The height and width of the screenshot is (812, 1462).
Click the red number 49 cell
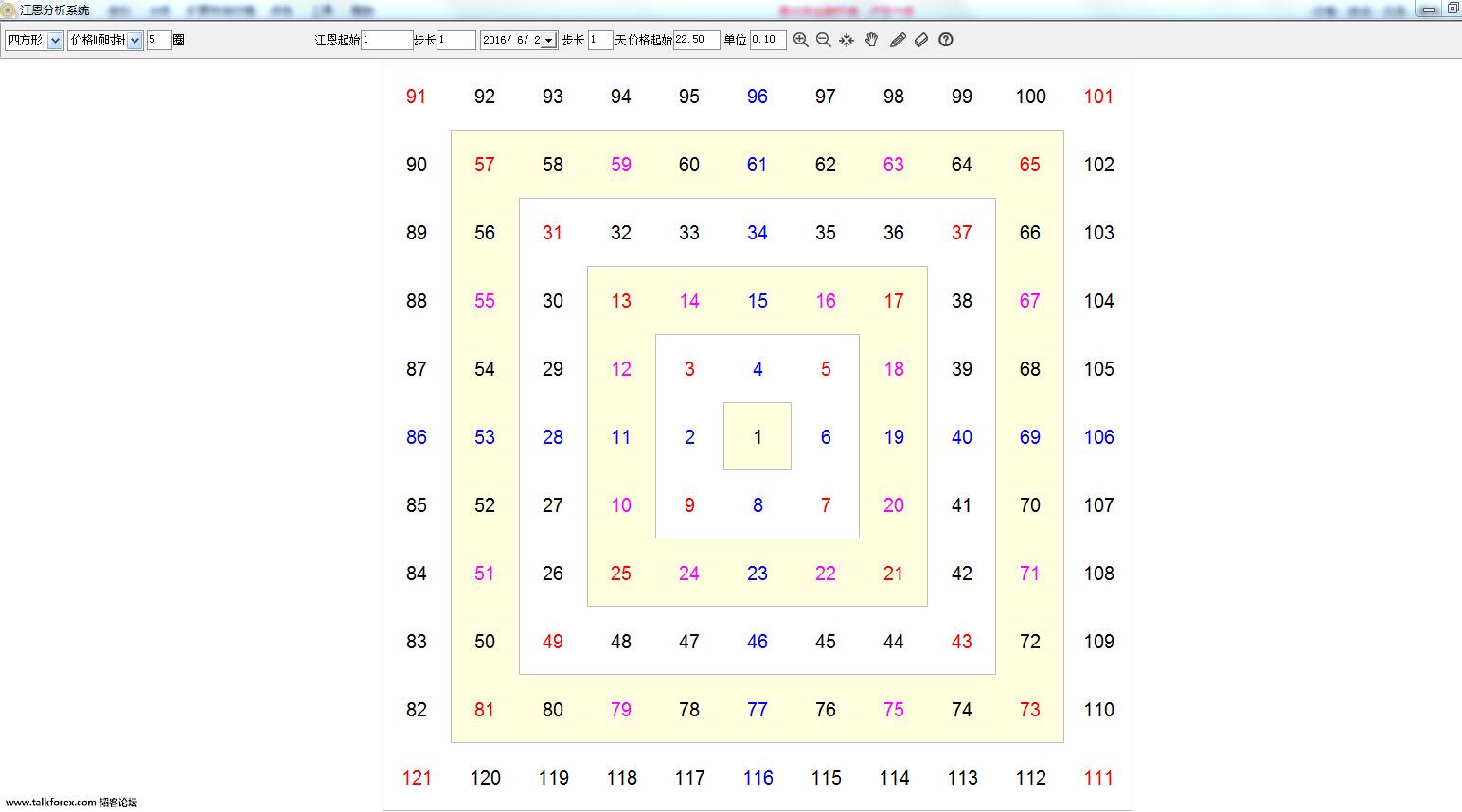(553, 642)
